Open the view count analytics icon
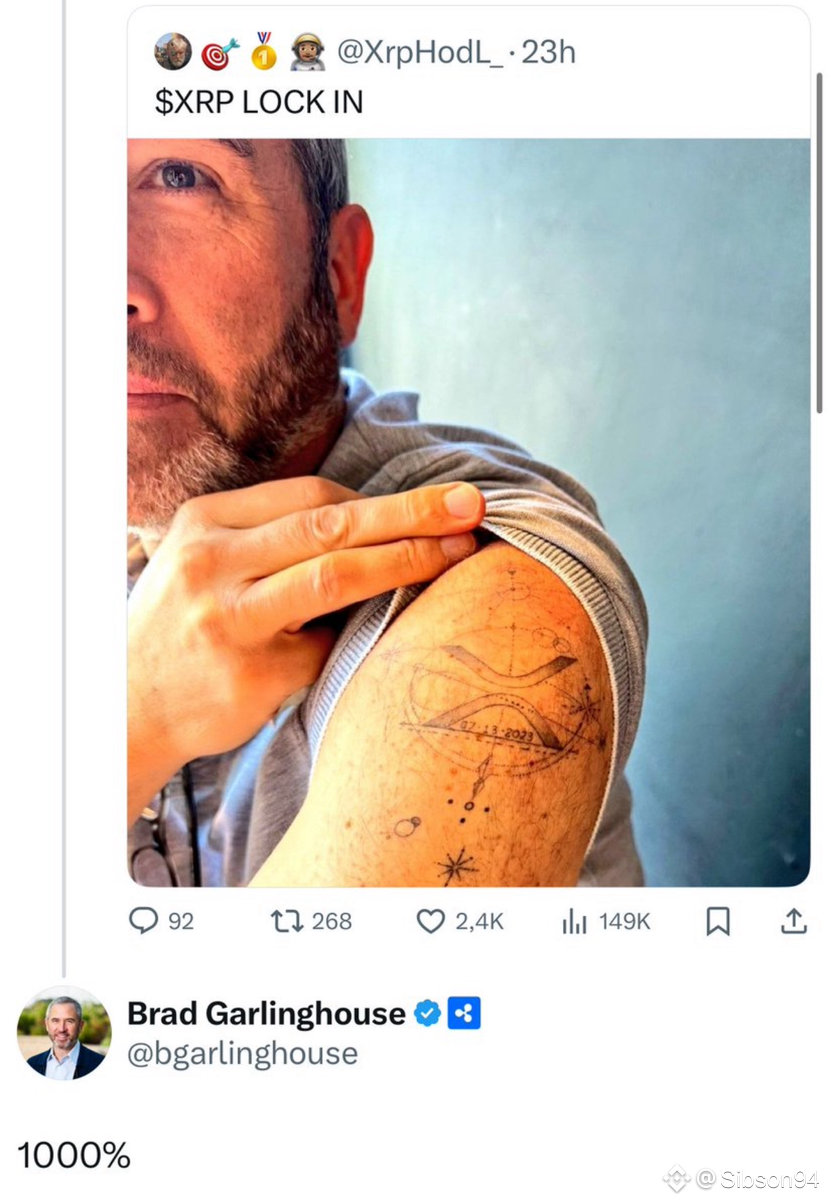 tap(574, 921)
